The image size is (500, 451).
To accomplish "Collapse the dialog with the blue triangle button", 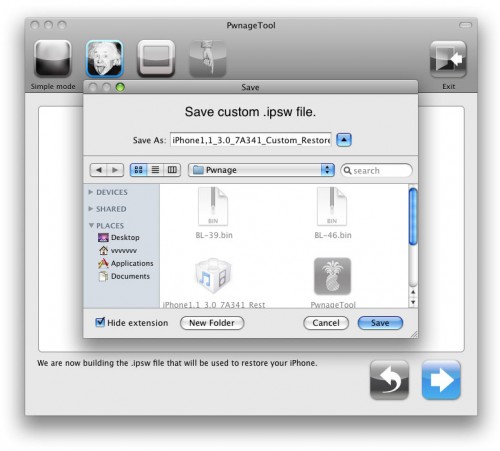I will (344, 140).
